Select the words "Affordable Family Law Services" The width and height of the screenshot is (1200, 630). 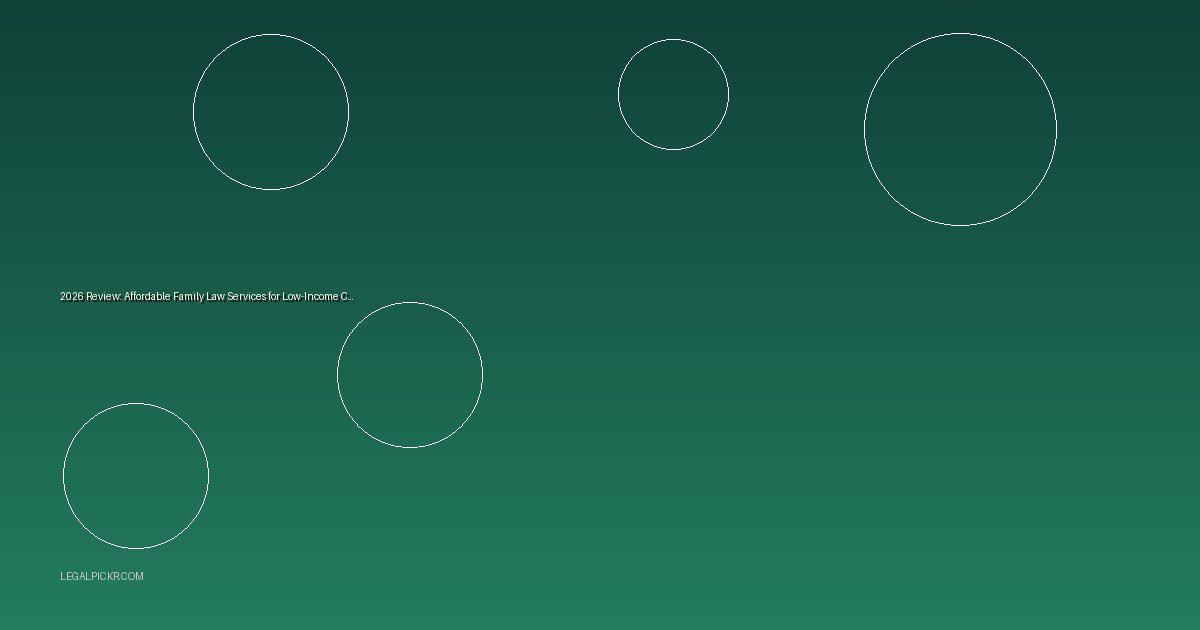pyautogui.click(x=195, y=297)
